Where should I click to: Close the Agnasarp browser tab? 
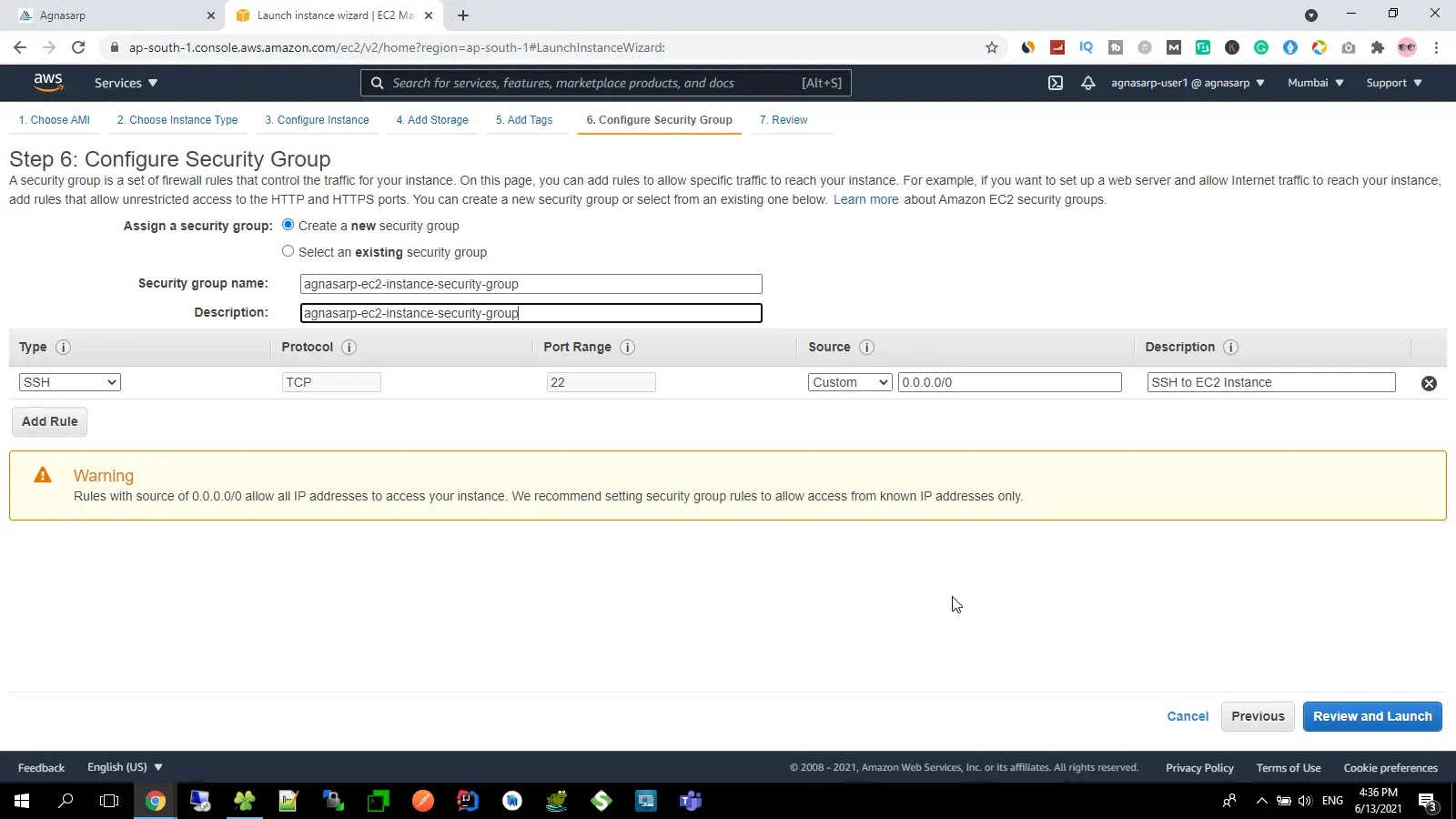(211, 15)
